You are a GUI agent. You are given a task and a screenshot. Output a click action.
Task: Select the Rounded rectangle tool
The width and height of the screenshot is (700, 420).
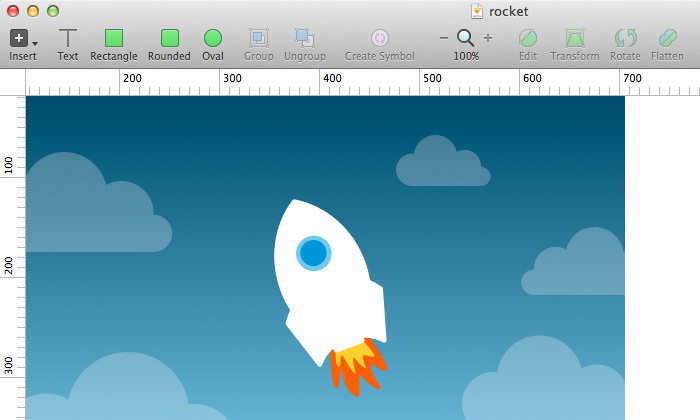169,39
